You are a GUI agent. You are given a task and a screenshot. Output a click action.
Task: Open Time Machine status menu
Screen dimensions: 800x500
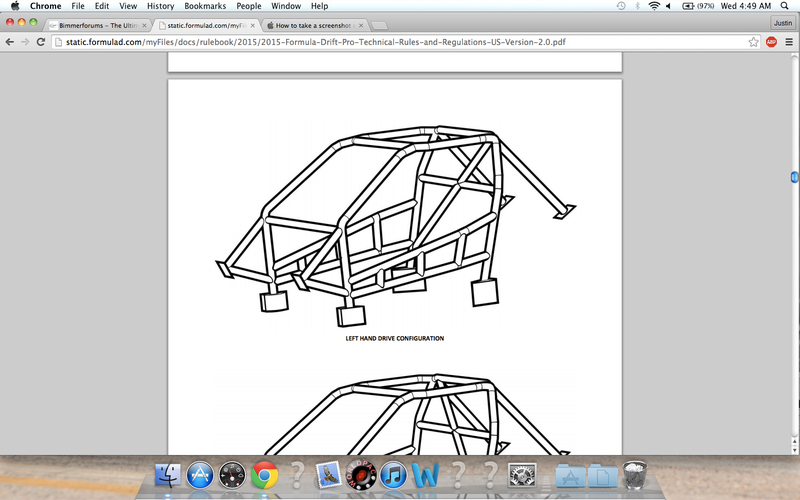620,6
